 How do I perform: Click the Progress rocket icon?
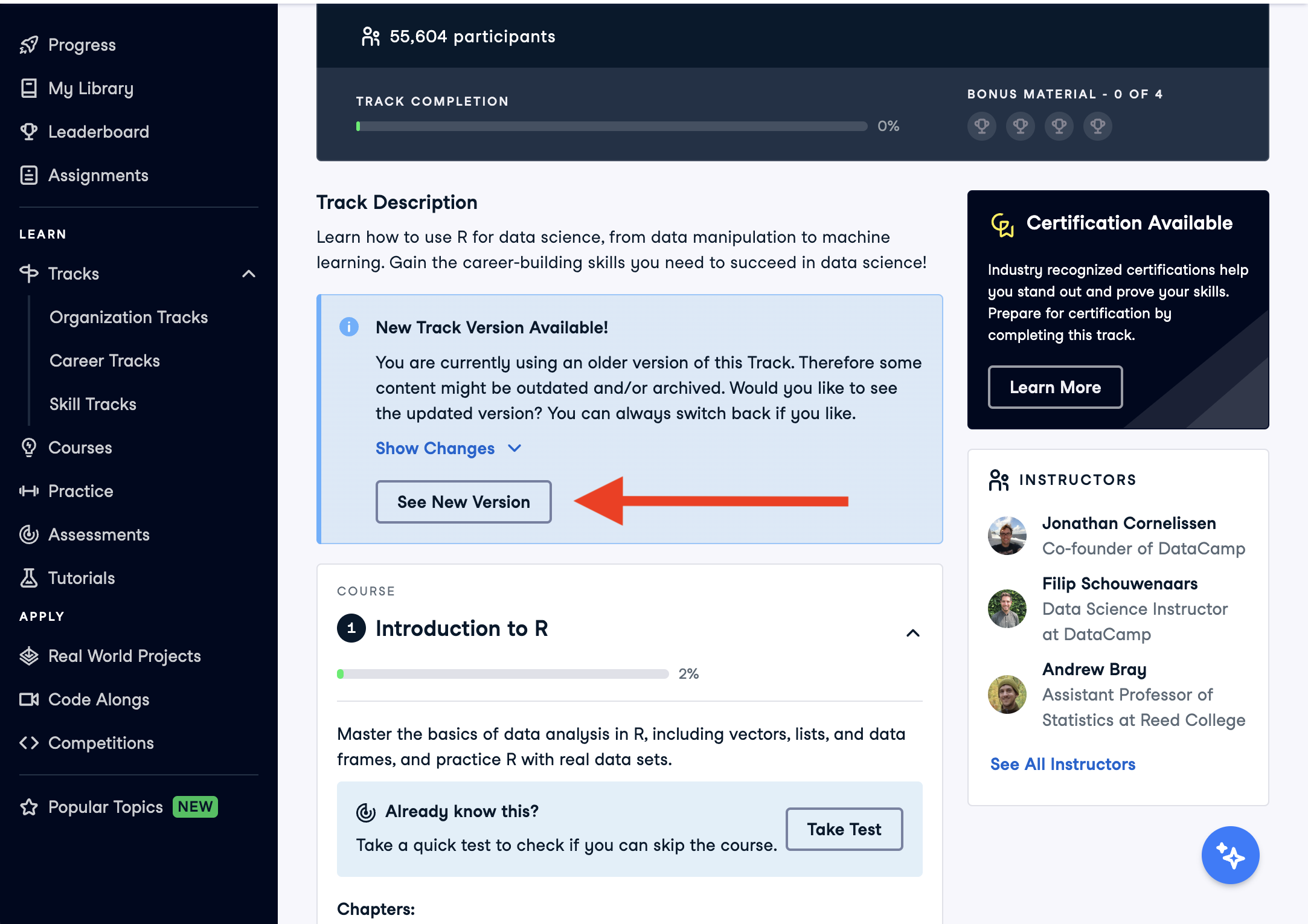28,45
